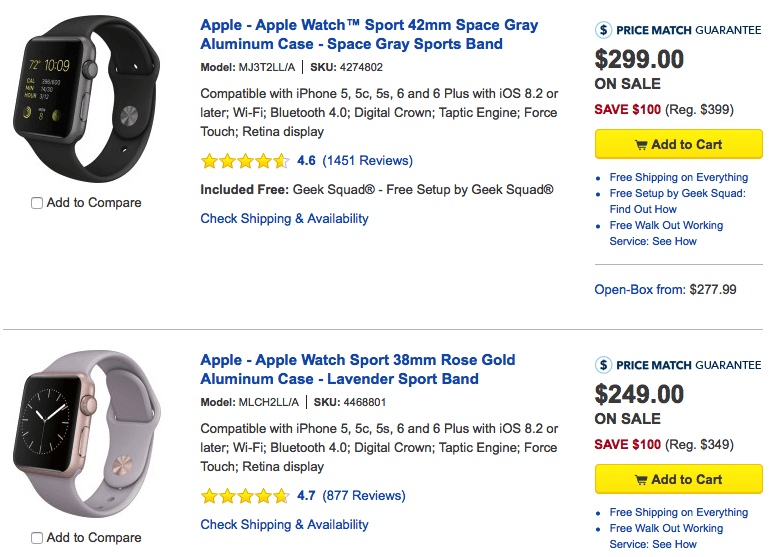Open Apple Watch Sport 38mm Rose Gold title link

[357, 370]
